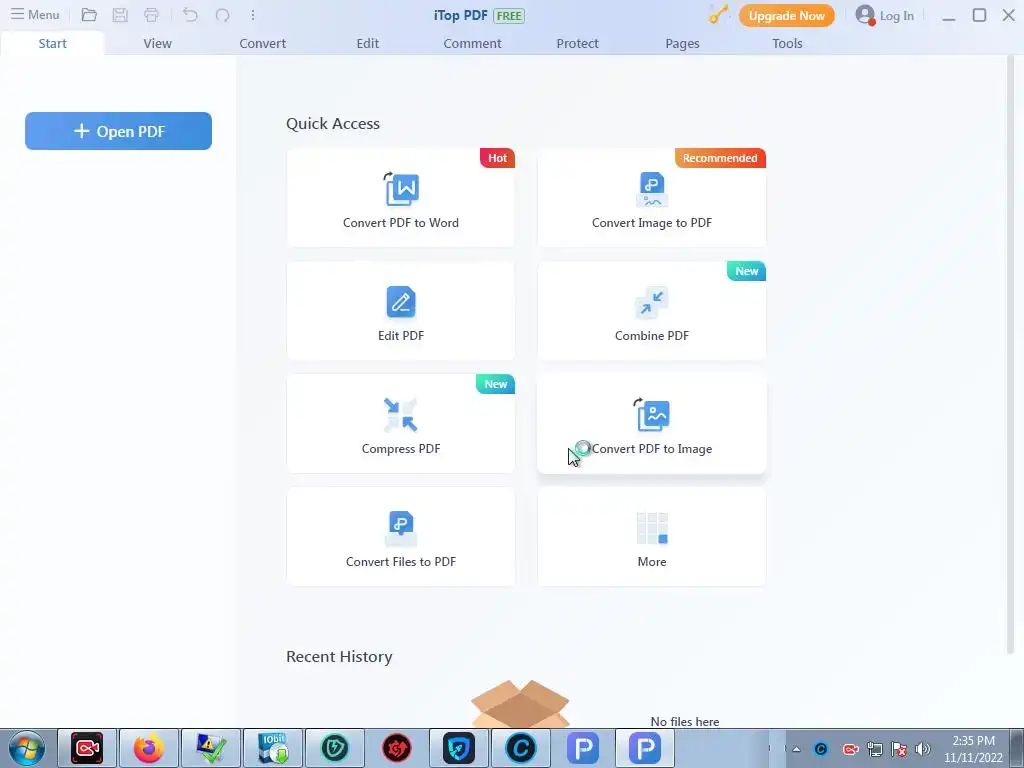Click the undo arrow icon

tap(190, 15)
